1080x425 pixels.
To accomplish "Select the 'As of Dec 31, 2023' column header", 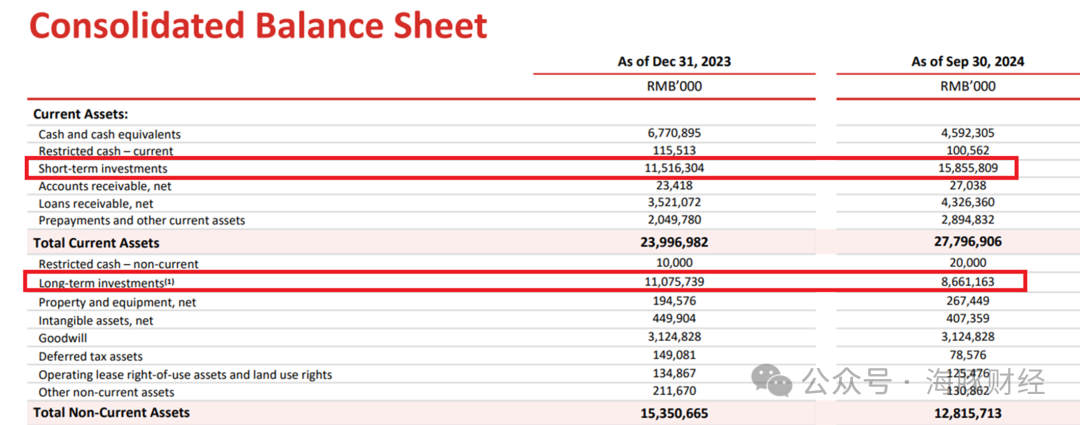I will (674, 61).
